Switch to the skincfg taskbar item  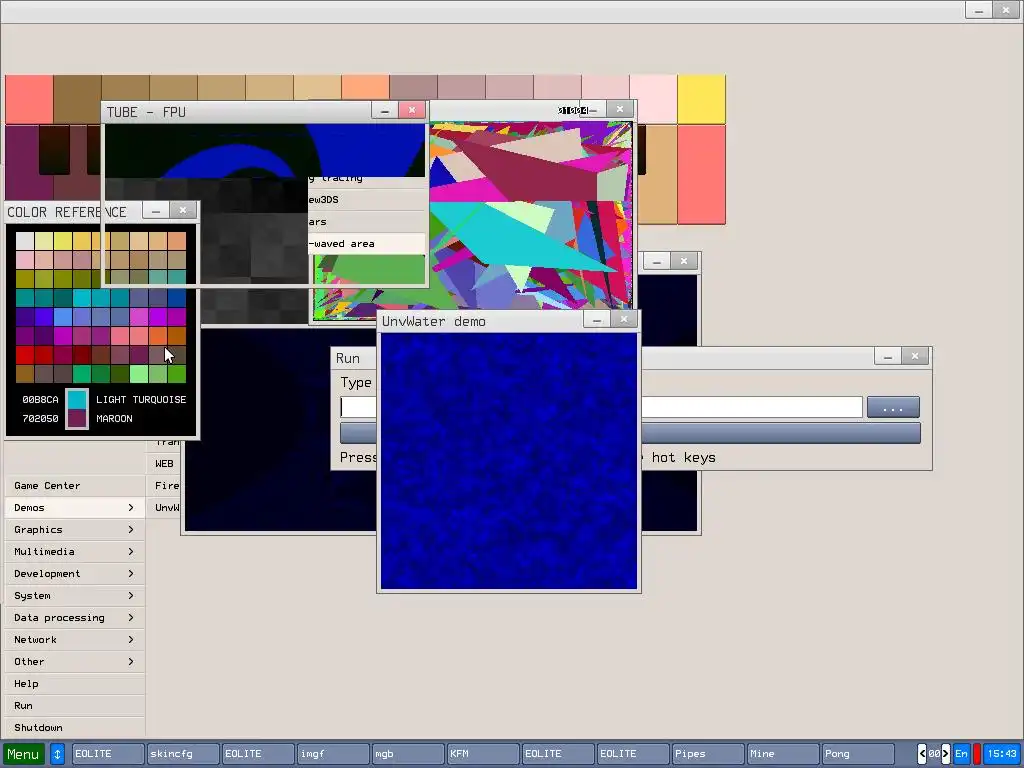[183, 754]
